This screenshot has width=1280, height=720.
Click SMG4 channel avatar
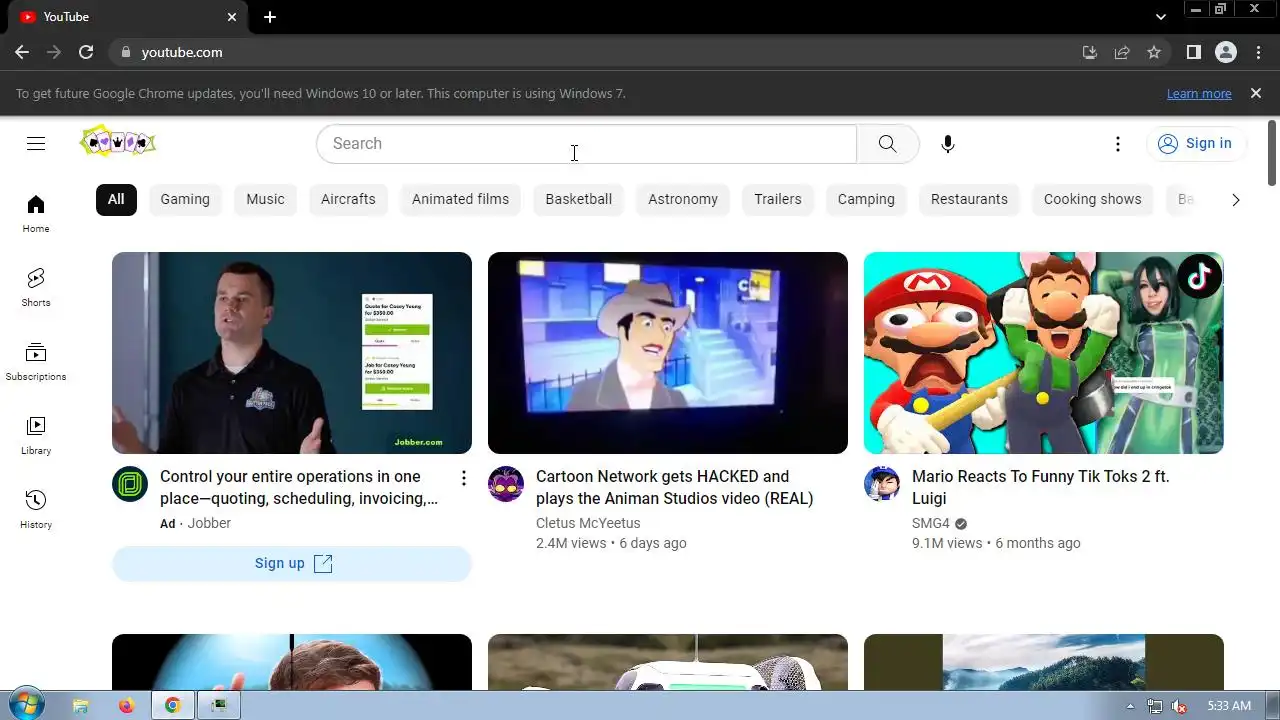(882, 484)
